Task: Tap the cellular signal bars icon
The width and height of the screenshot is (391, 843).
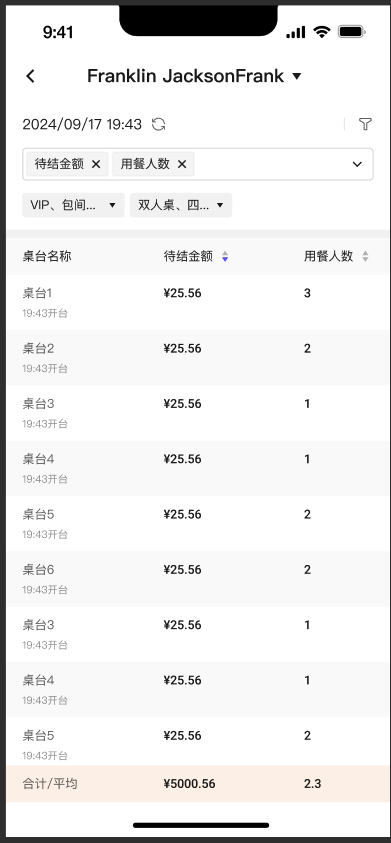Action: point(296,32)
